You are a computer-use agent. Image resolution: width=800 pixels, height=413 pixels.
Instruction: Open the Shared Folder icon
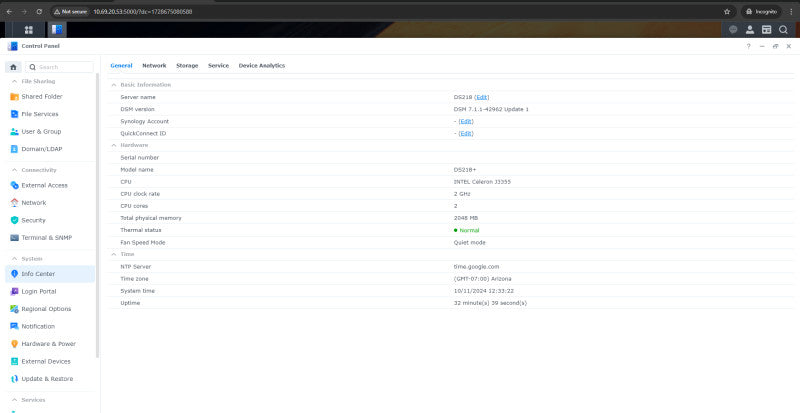click(x=14, y=96)
